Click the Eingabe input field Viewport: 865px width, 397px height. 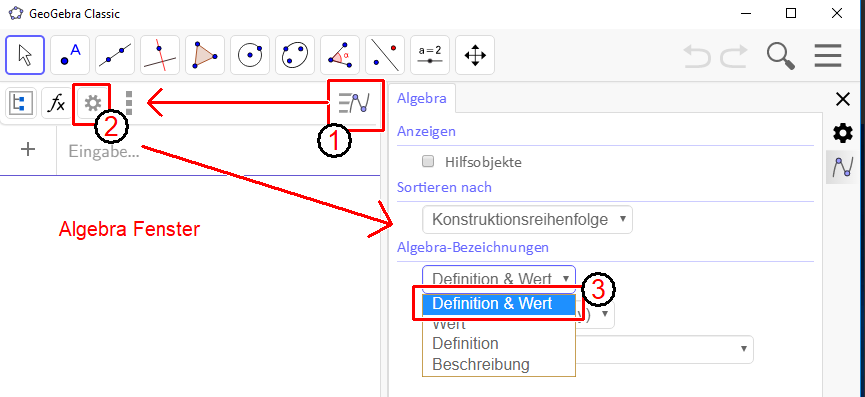point(218,151)
